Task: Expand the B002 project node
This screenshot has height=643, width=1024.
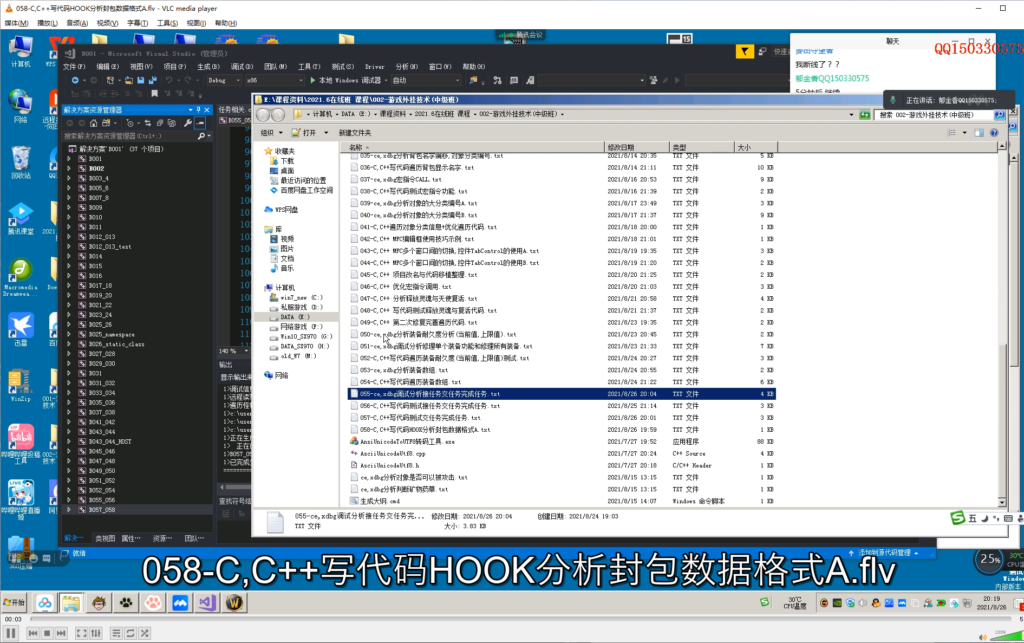Action: coord(69,168)
